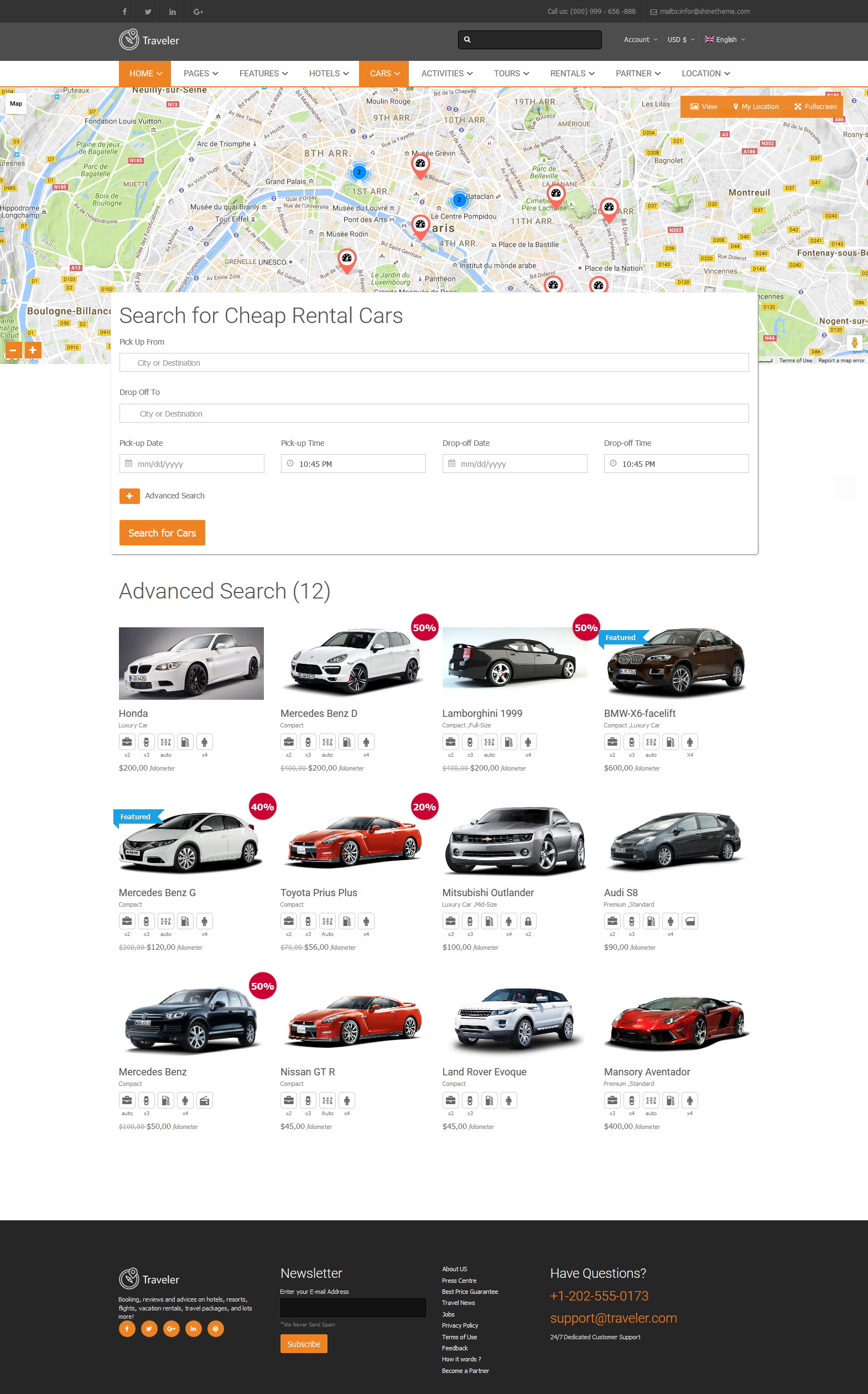Click the Traveler logo in header
The height and width of the screenshot is (1394, 868).
[x=149, y=40]
